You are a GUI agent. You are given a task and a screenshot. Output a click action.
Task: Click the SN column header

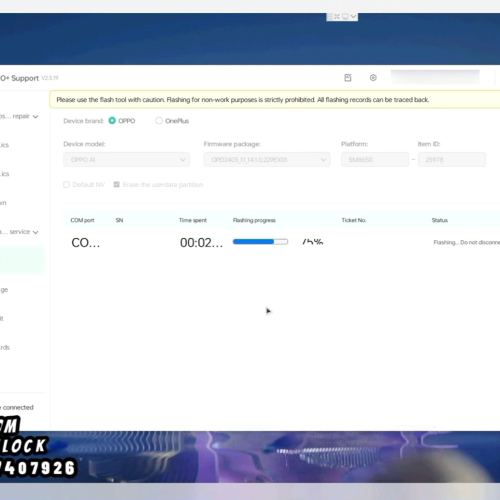click(x=119, y=220)
